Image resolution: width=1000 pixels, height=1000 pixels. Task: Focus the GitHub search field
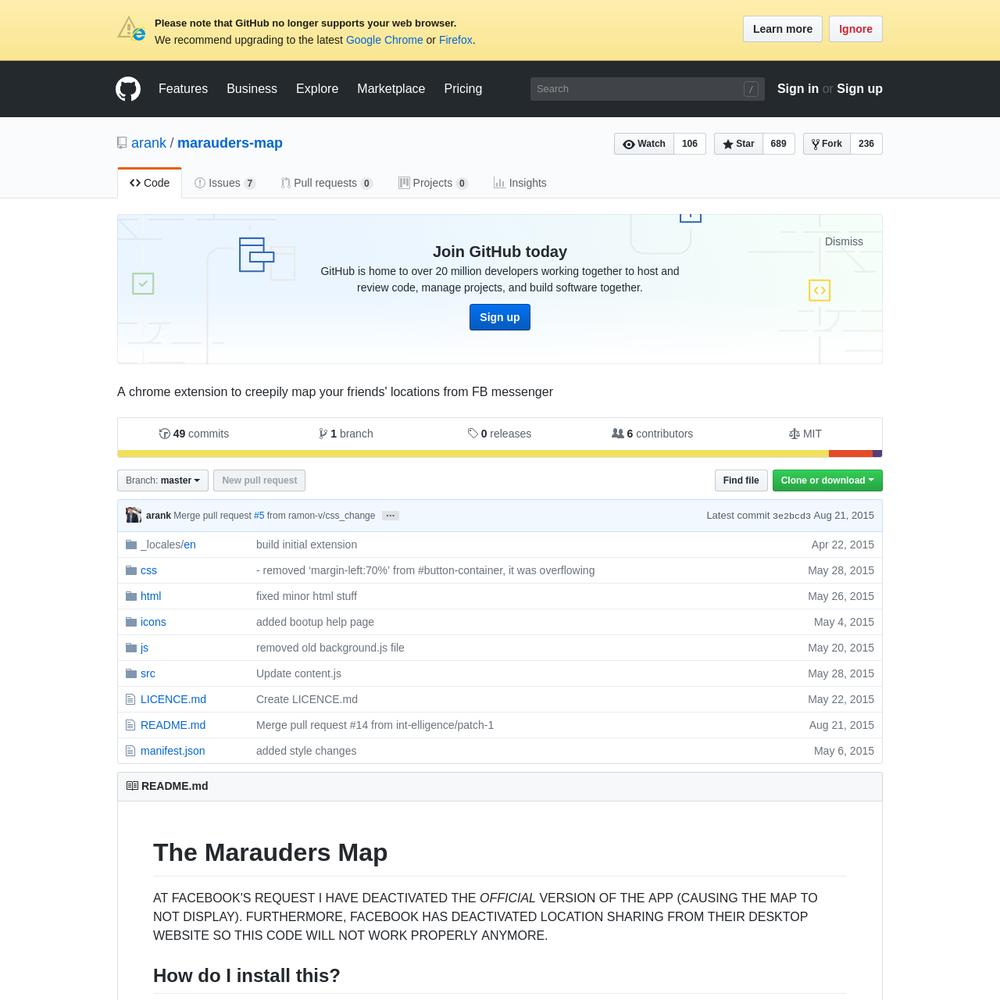[x=647, y=89]
